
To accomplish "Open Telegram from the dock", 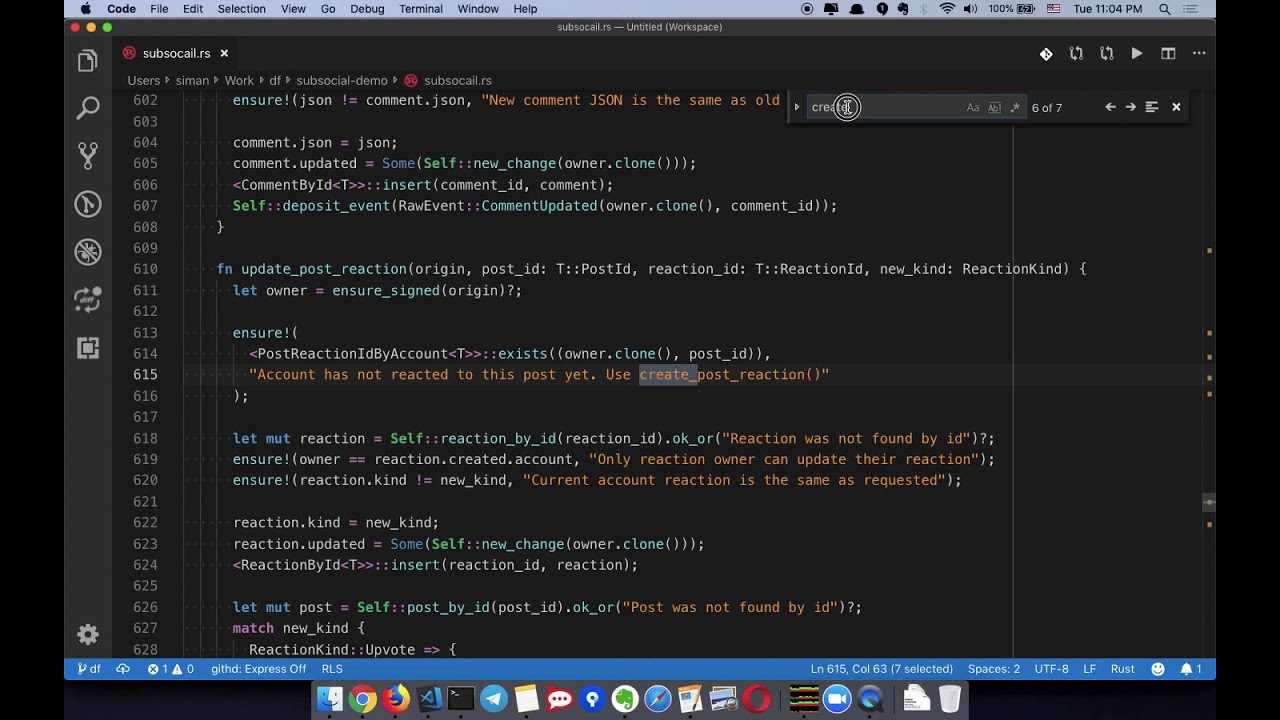I will [x=494, y=699].
